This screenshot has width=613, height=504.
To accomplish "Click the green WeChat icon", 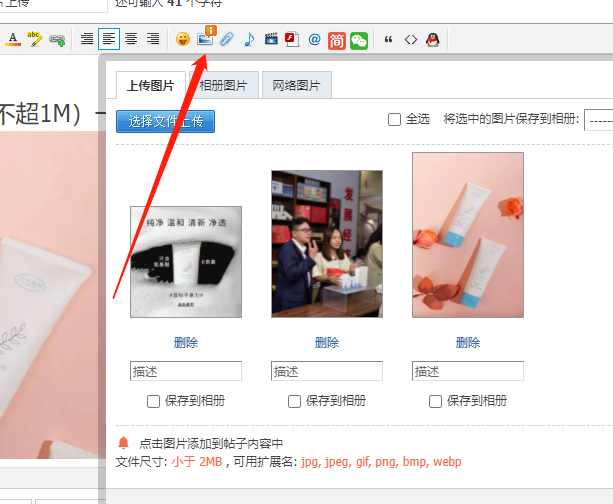I will 358,39.
